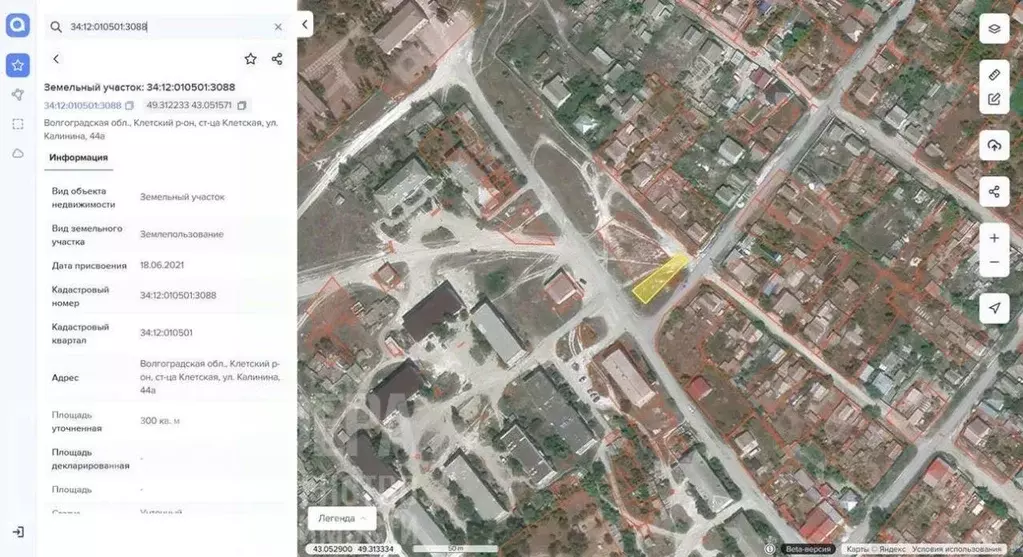This screenshot has width=1023, height=557.
Task: Share the map via right toolbar
Action: [x=994, y=191]
